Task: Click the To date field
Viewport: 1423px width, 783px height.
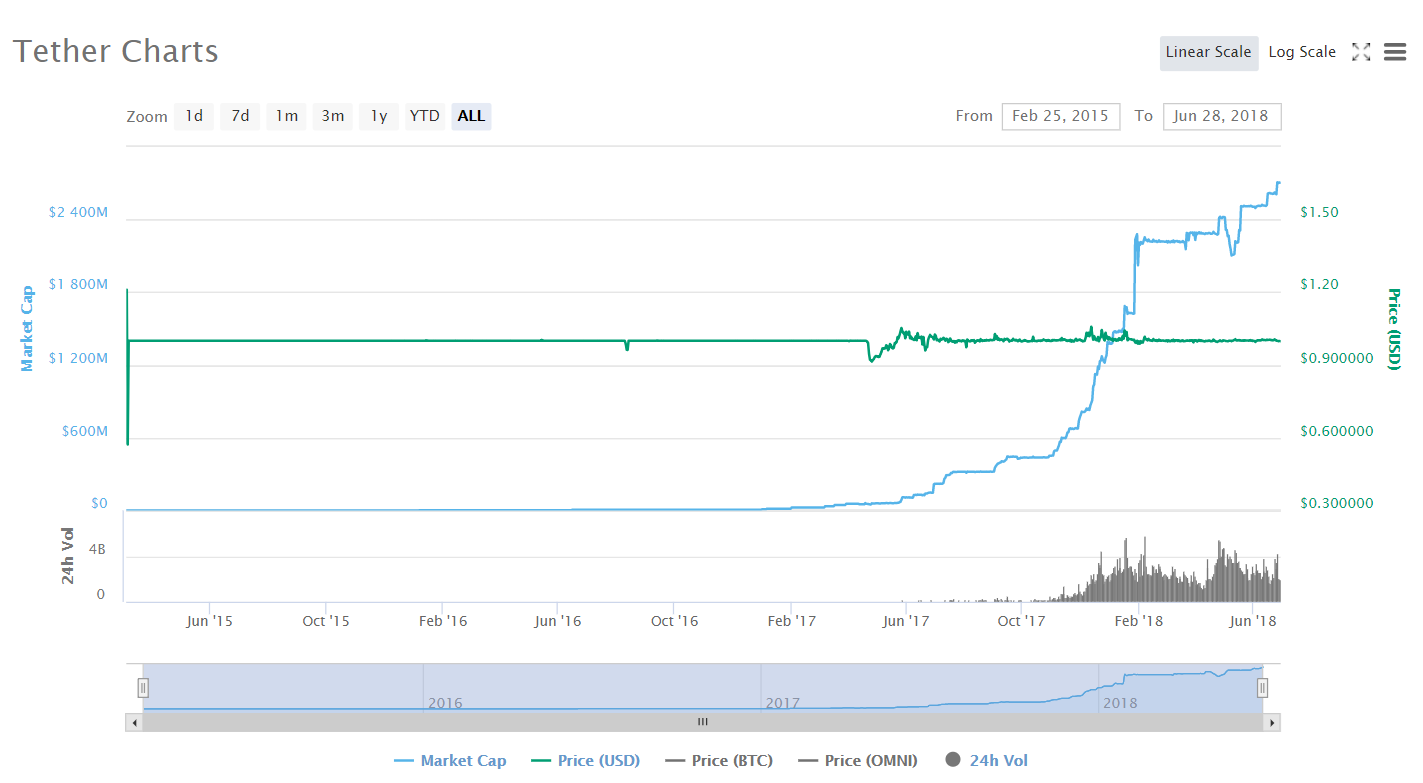Action: tap(1221, 116)
